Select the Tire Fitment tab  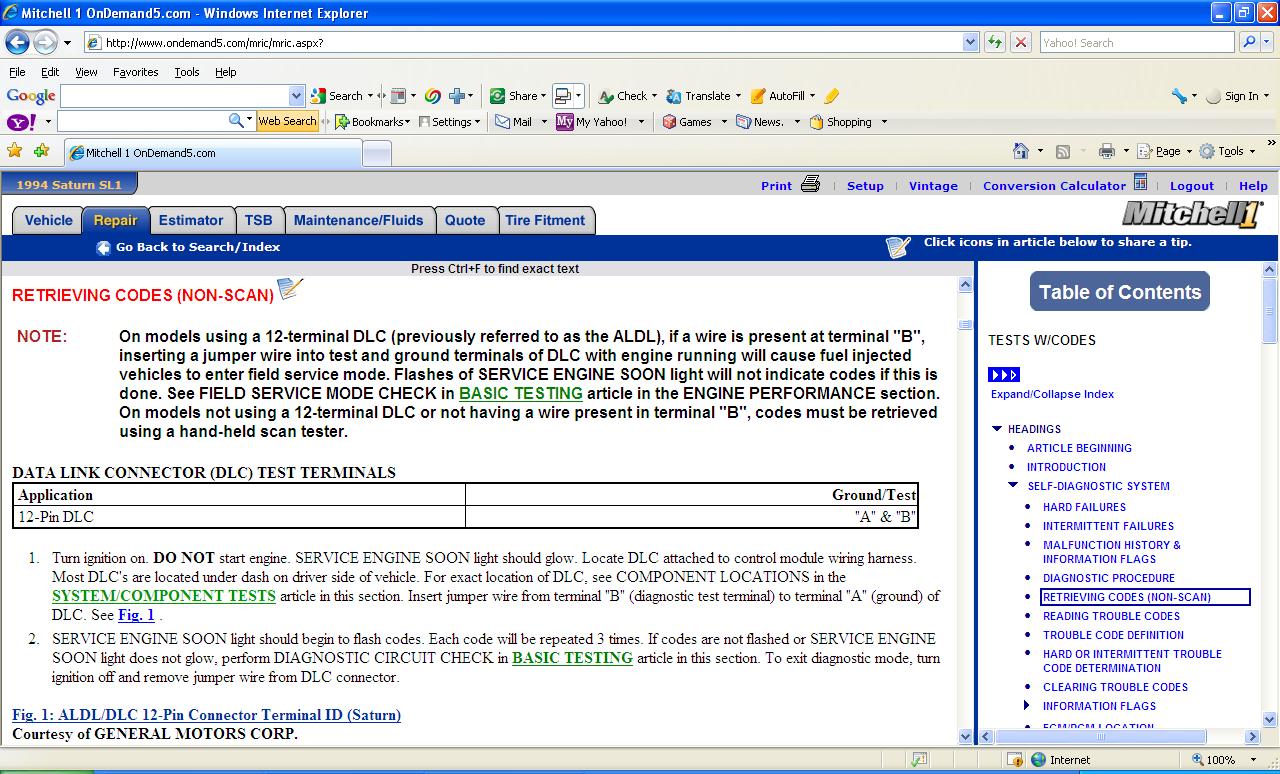[x=545, y=220]
